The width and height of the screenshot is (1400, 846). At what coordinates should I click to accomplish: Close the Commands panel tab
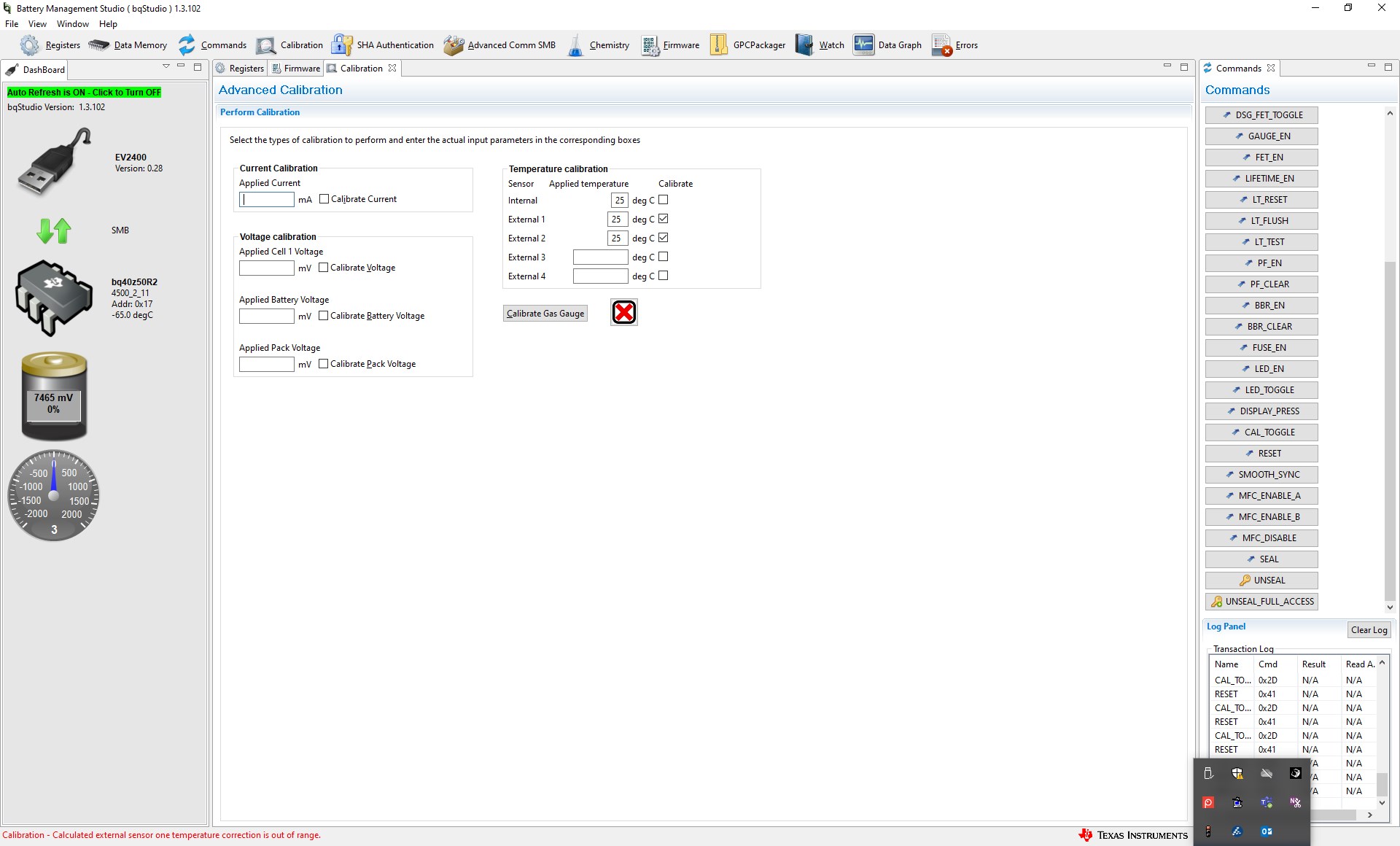point(1271,68)
